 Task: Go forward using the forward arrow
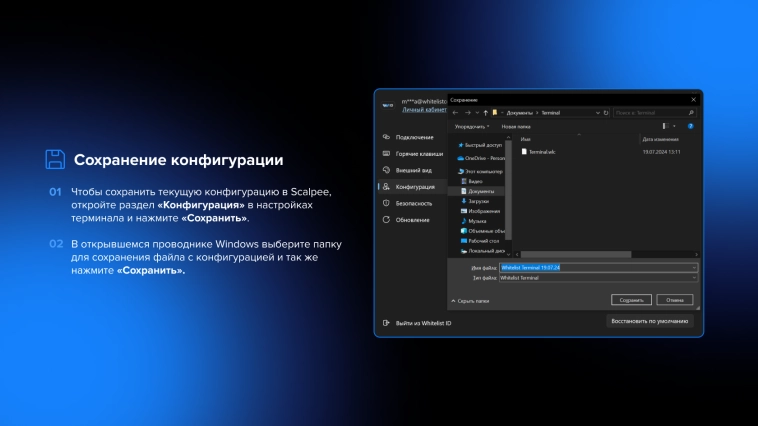click(x=467, y=113)
